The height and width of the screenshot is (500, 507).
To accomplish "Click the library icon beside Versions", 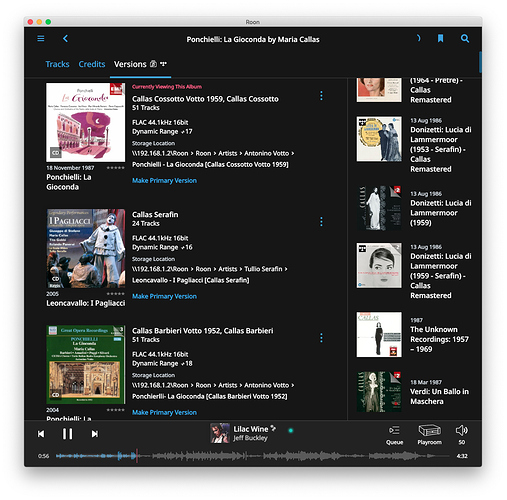I will [x=153, y=64].
